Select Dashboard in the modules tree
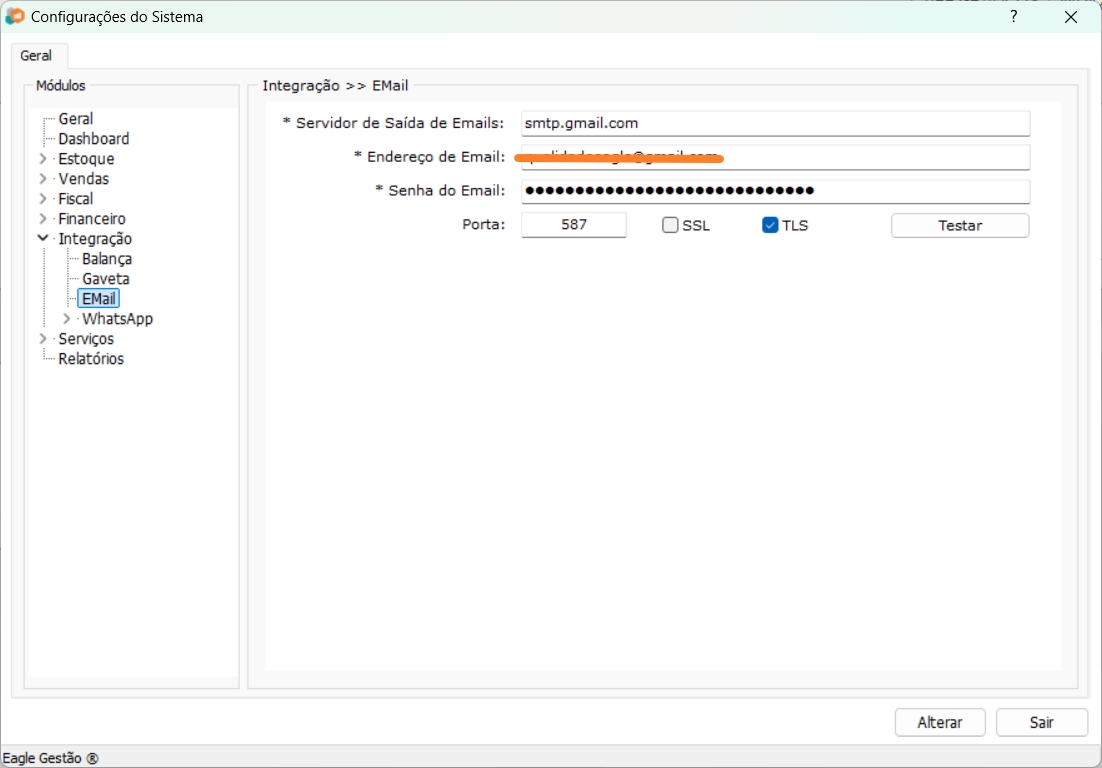Viewport: 1102px width, 768px height. 93,138
